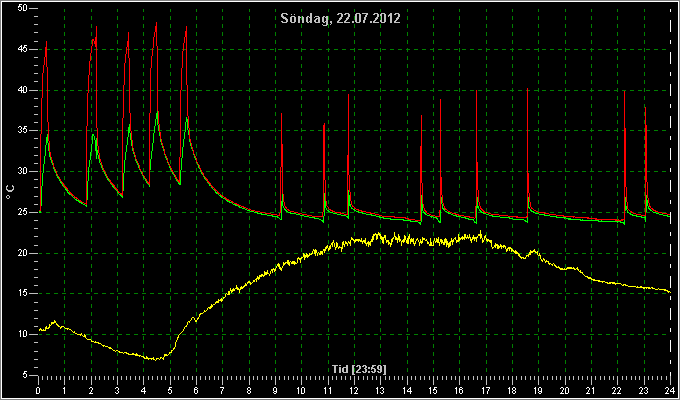
Task: Select hour 0 on the time axis
Action: coord(39,390)
